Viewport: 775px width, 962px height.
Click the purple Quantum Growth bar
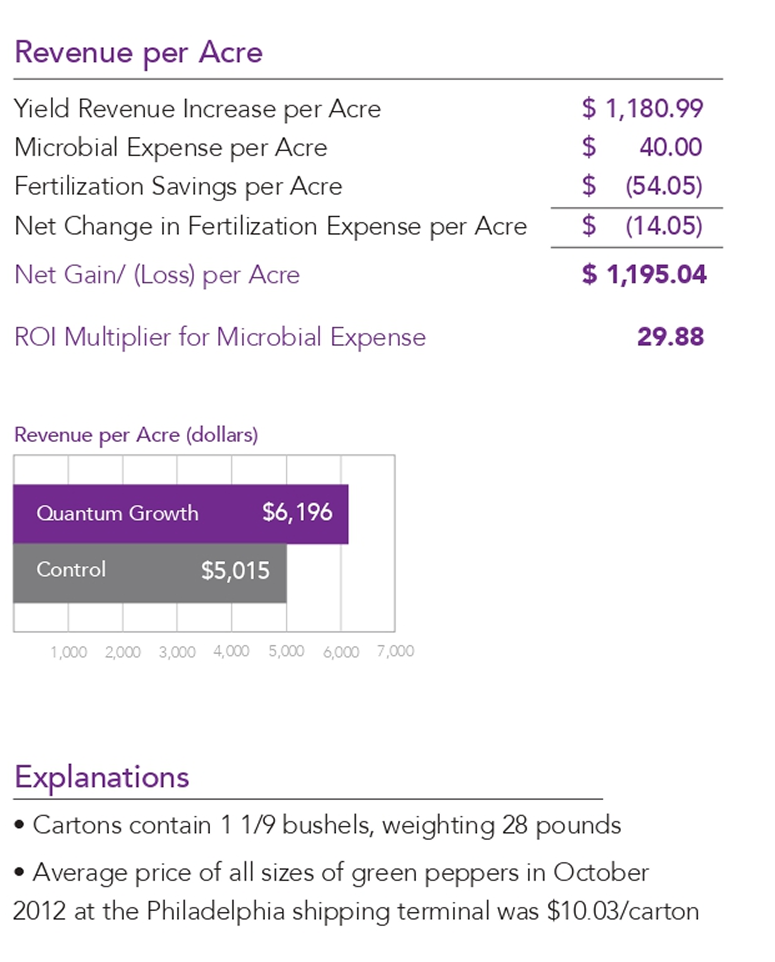(180, 514)
